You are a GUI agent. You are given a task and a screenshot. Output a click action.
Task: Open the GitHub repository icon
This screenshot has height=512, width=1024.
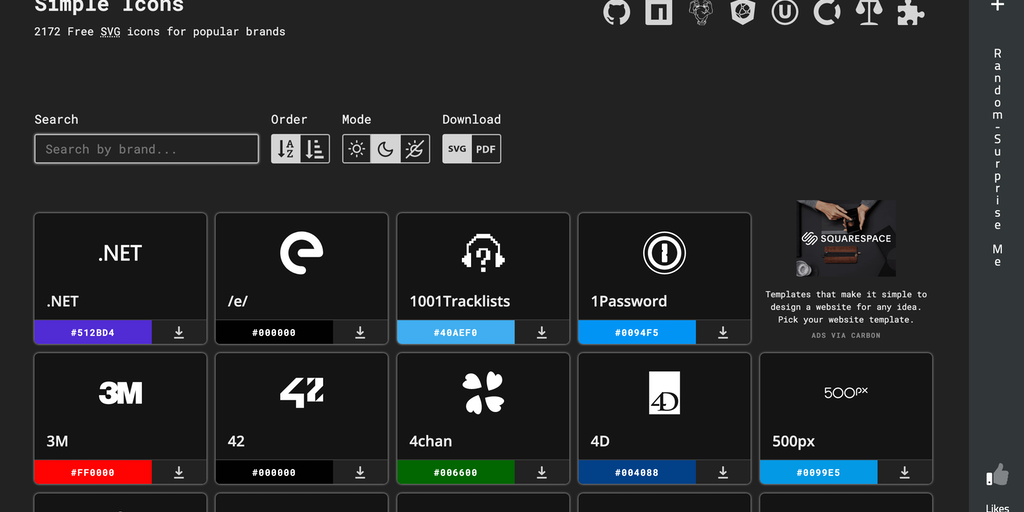[x=617, y=12]
